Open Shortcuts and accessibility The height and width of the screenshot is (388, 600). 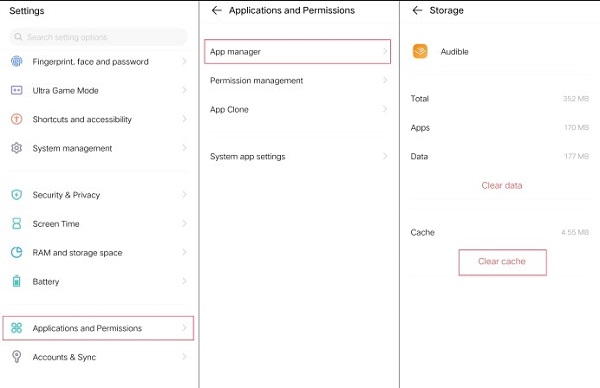(x=99, y=119)
